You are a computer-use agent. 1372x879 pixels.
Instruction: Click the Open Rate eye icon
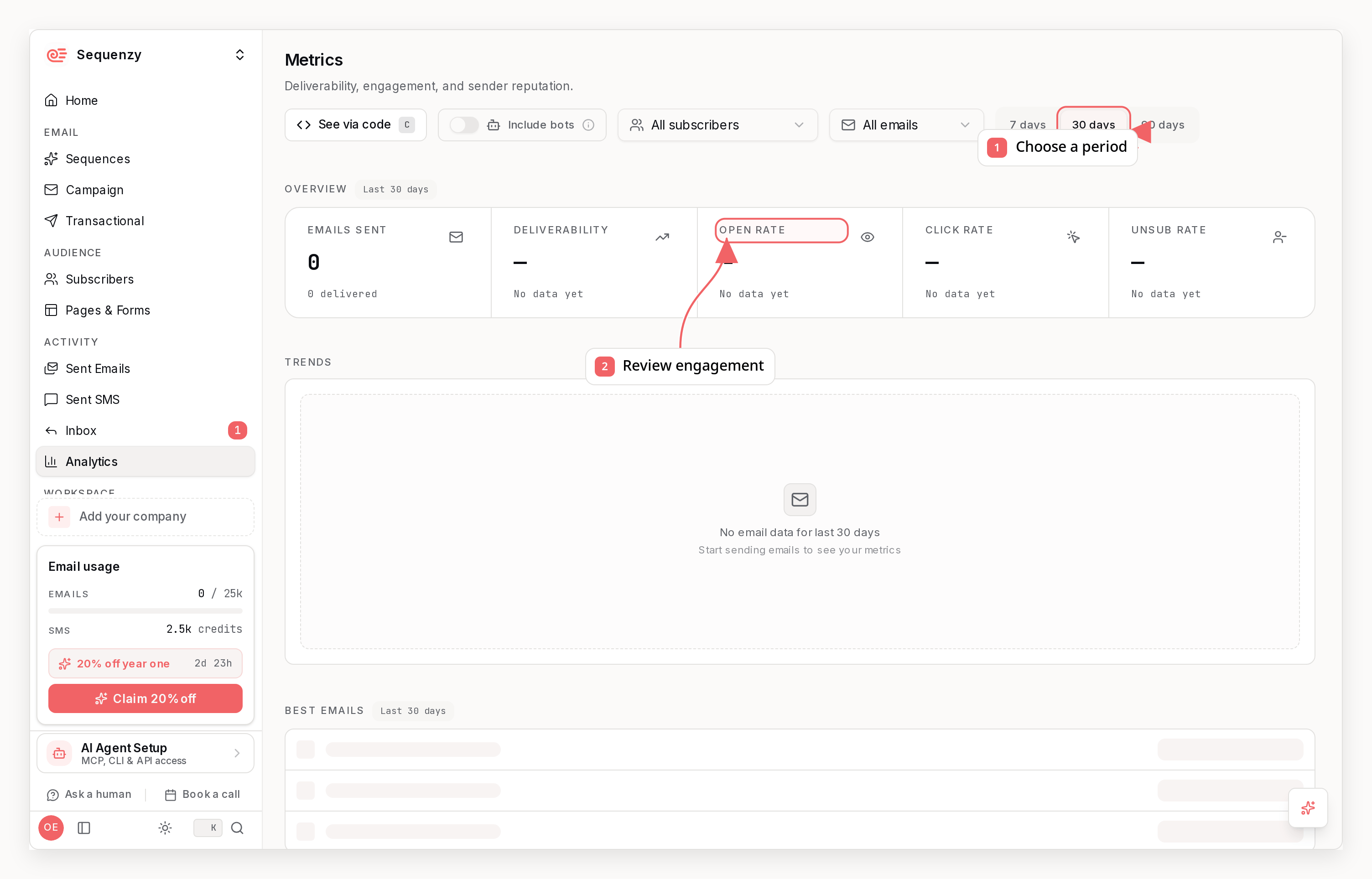(867, 237)
